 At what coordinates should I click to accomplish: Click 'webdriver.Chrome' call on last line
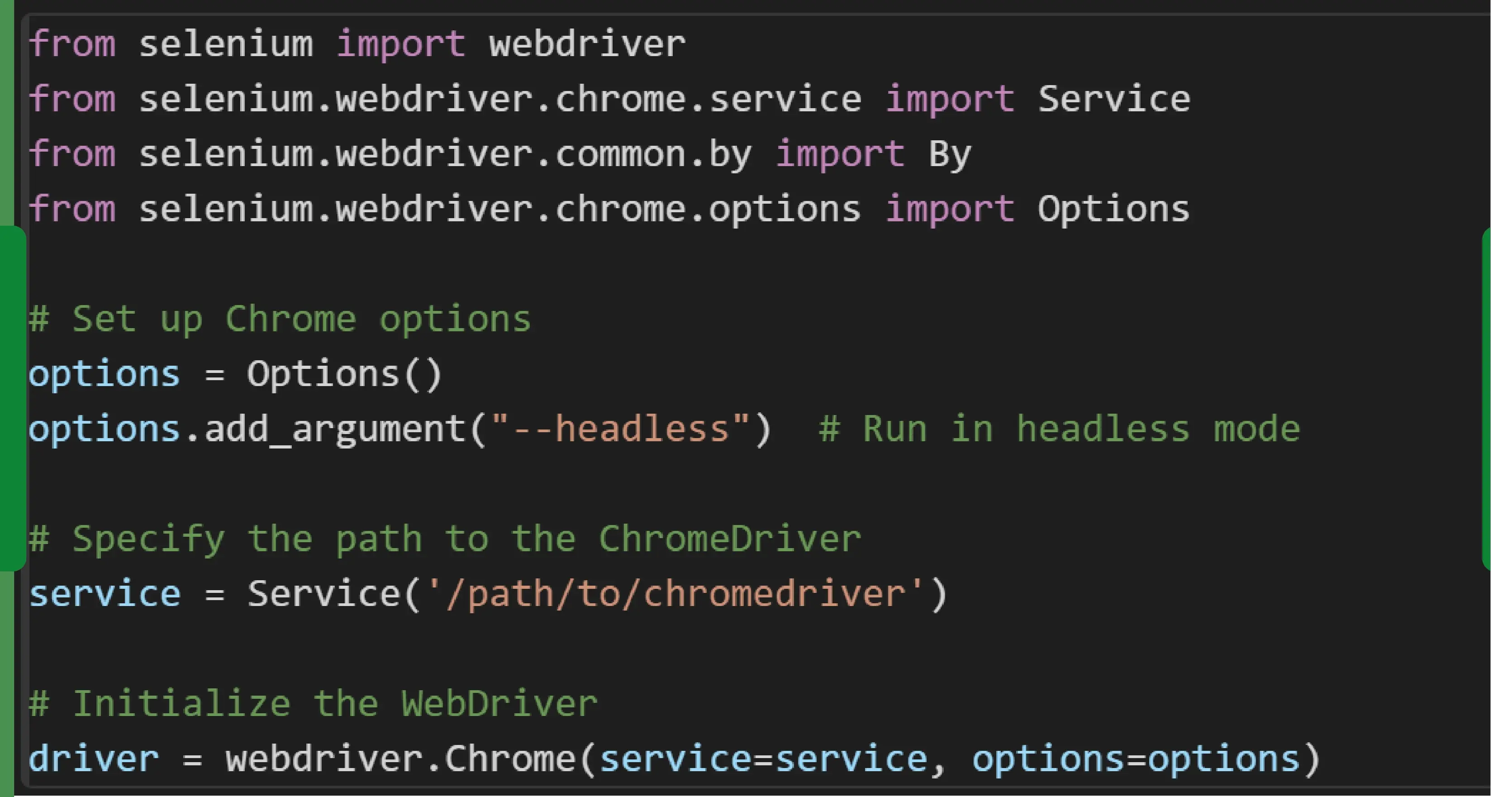point(400,758)
